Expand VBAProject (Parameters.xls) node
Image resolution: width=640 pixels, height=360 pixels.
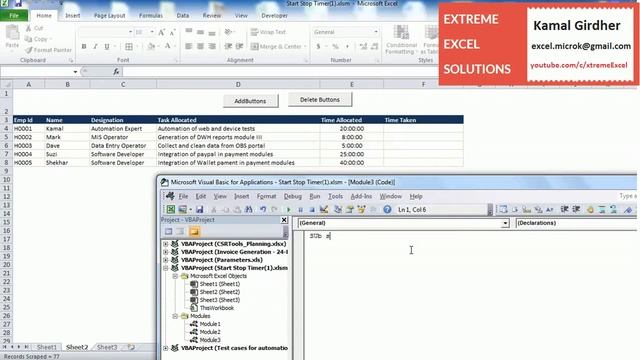click(x=166, y=260)
